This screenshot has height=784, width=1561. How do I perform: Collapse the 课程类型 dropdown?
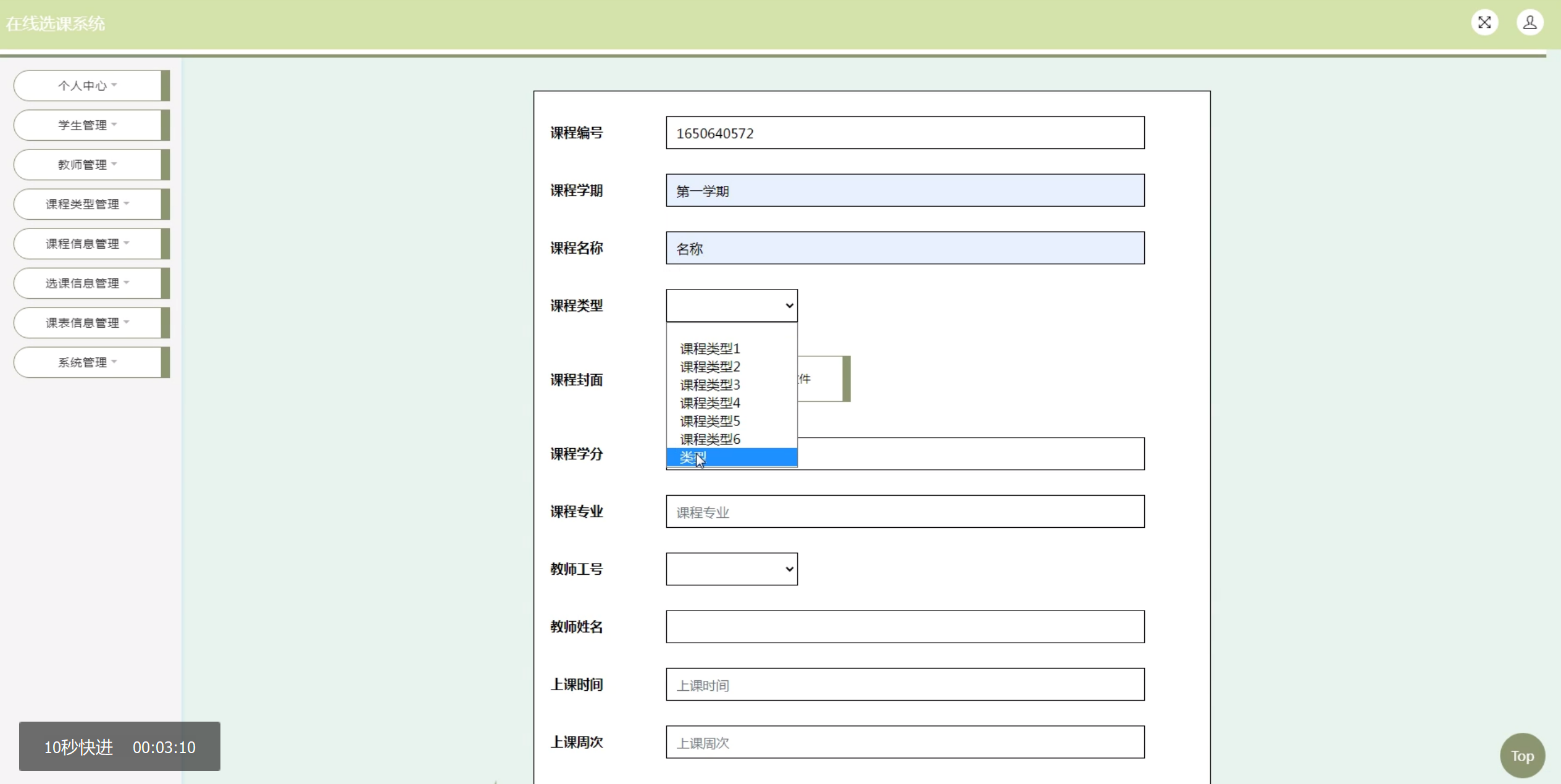(x=731, y=306)
